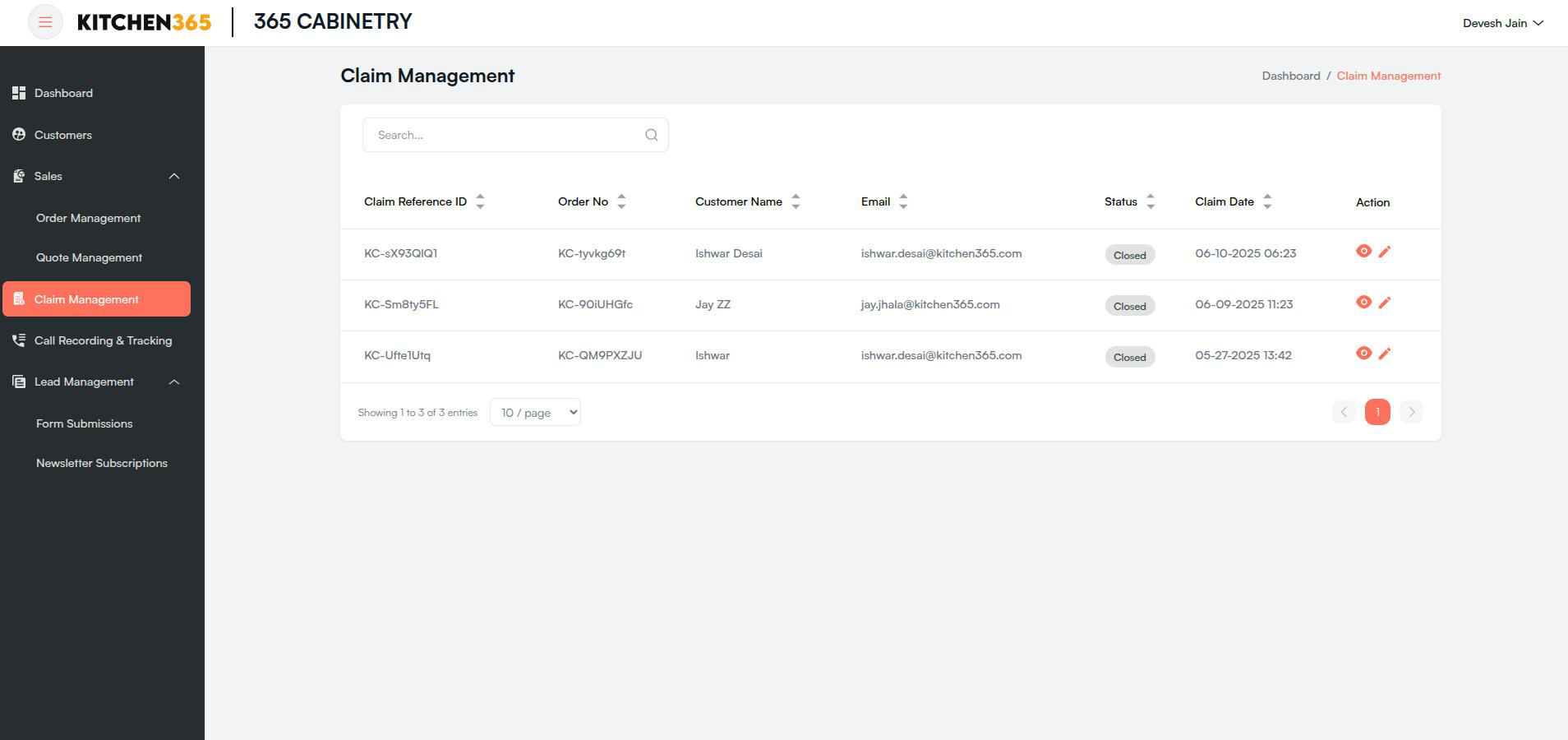Sort by Claim Reference ID column arrows
The width and height of the screenshot is (1568, 740).
(480, 201)
